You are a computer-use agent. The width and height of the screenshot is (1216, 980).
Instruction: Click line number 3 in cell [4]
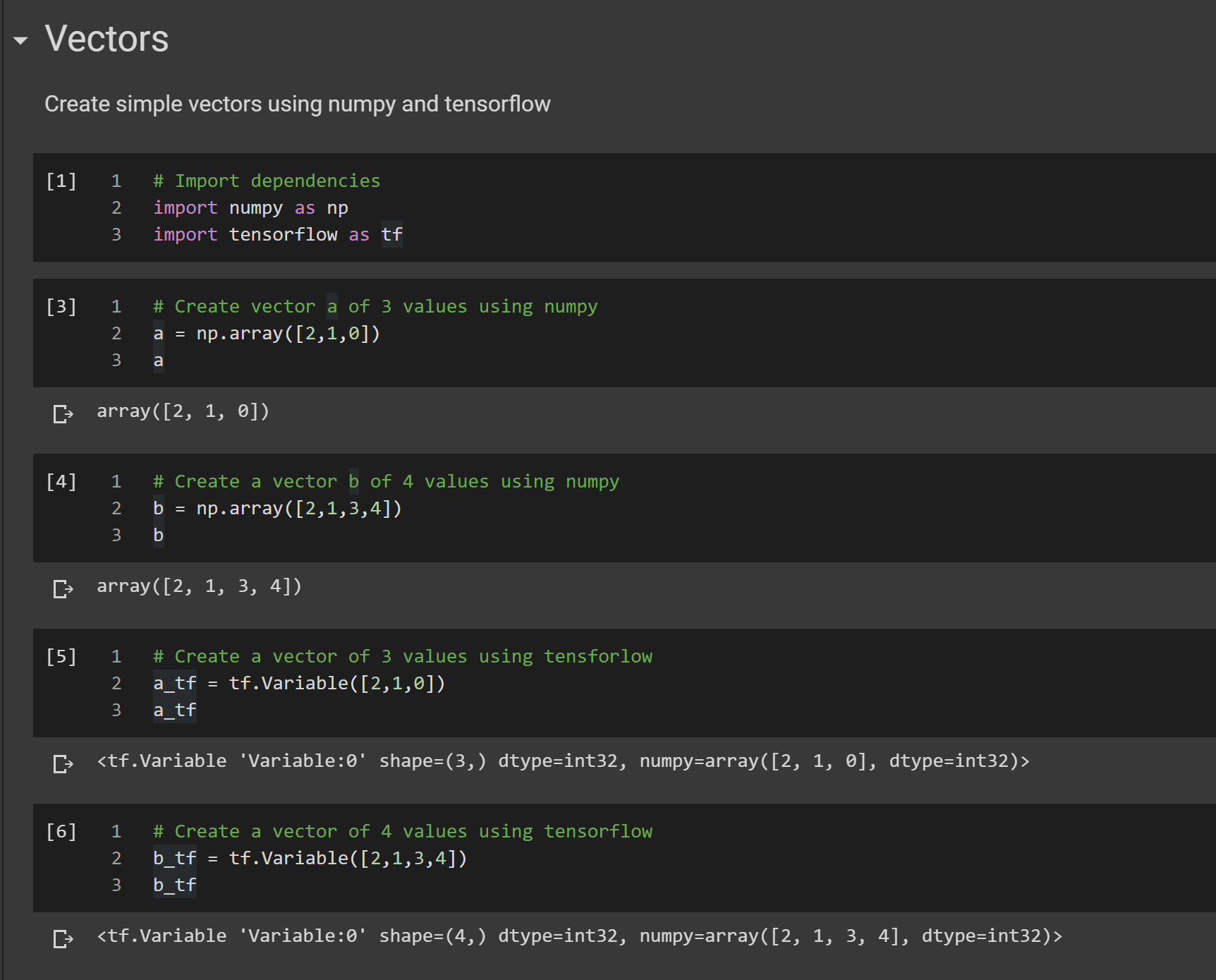116,535
